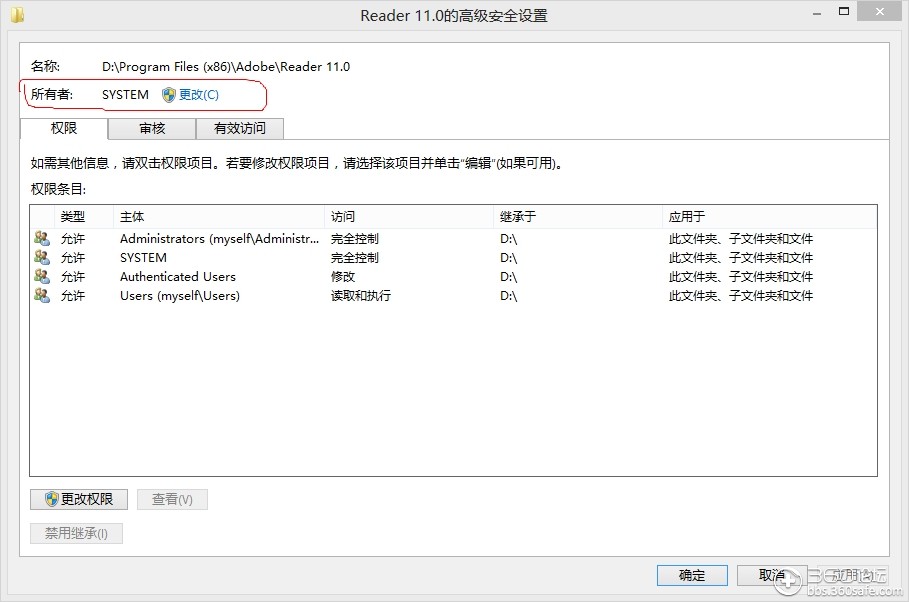
Task: Click the bbs.360safe.com watermark logo
Action: pyautogui.click(x=790, y=582)
